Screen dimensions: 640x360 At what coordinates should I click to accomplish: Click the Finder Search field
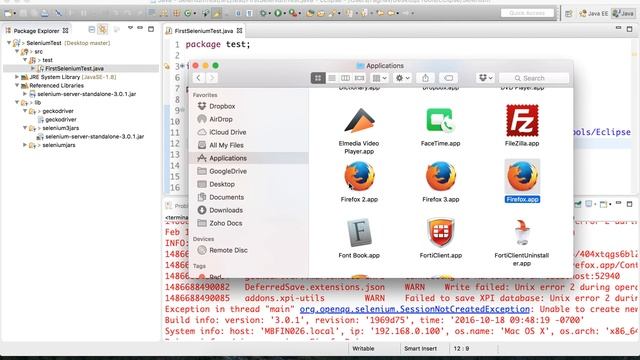coord(534,78)
